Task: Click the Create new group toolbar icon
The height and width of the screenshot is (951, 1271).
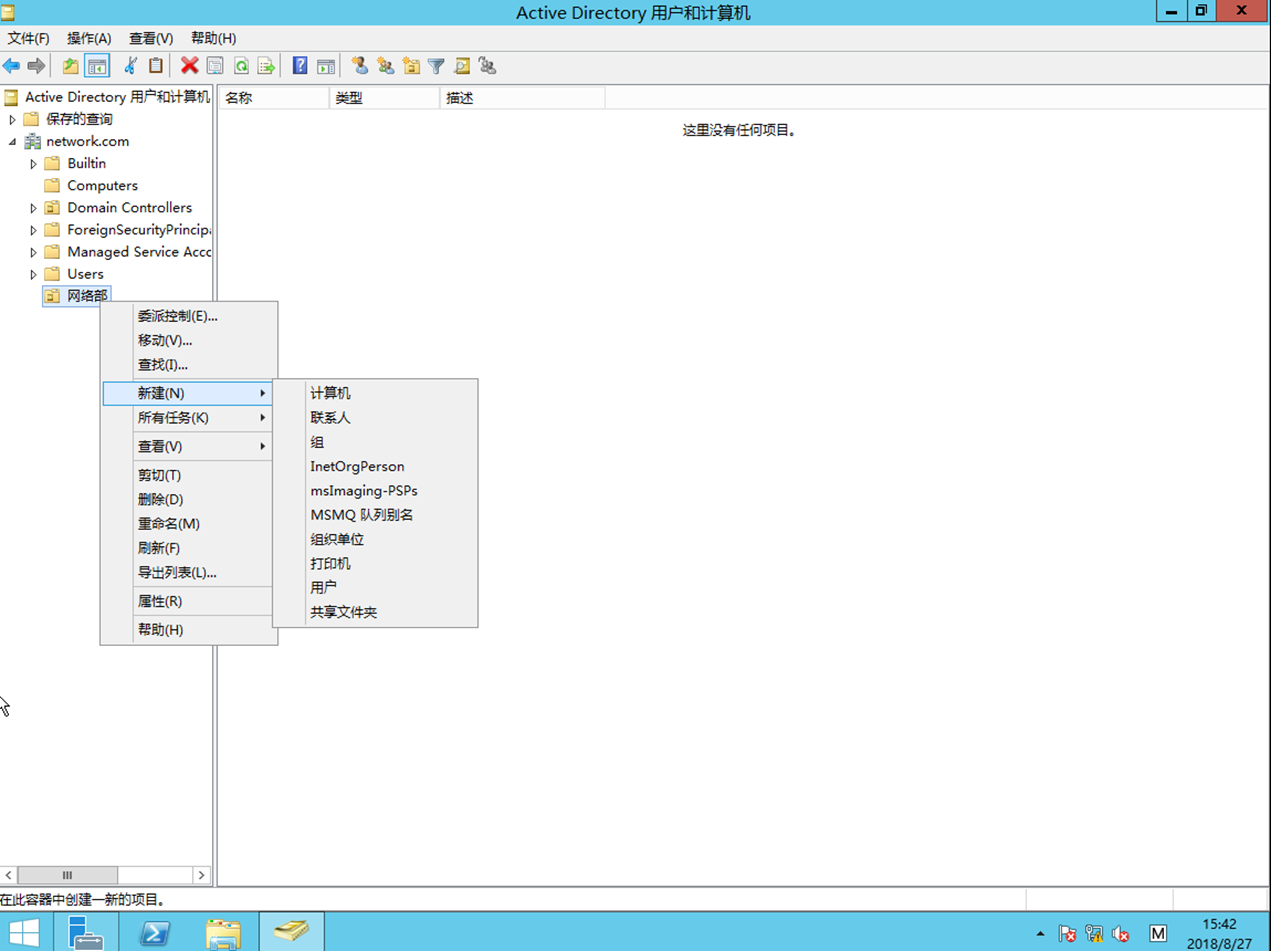Action: (385, 66)
